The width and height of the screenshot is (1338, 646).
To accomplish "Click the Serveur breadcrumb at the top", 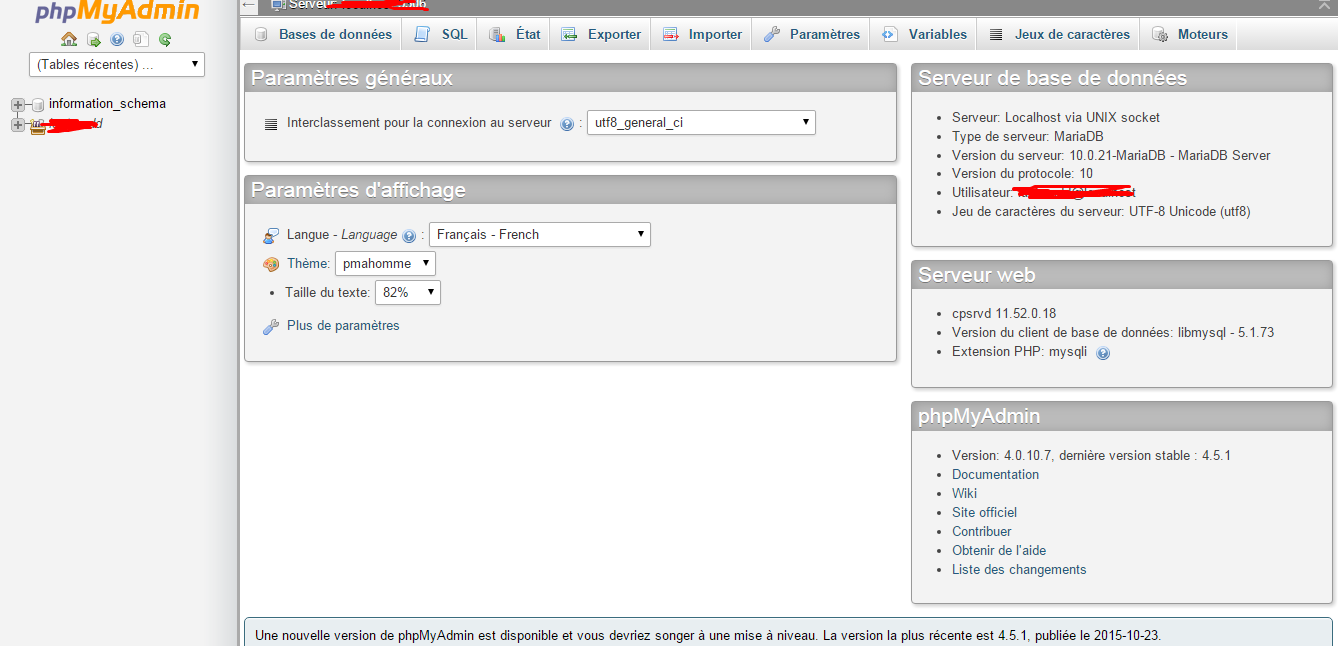I will pos(350,5).
